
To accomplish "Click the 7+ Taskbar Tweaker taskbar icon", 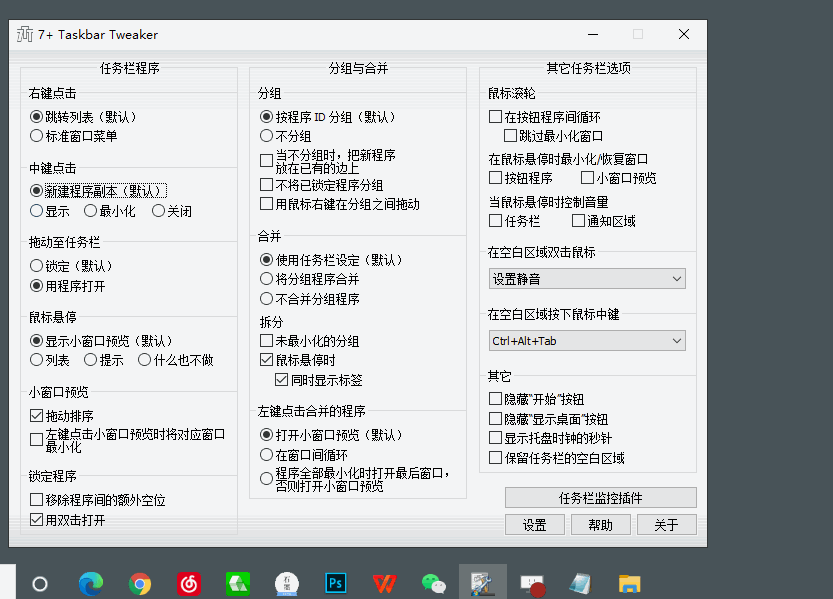I will [482, 583].
